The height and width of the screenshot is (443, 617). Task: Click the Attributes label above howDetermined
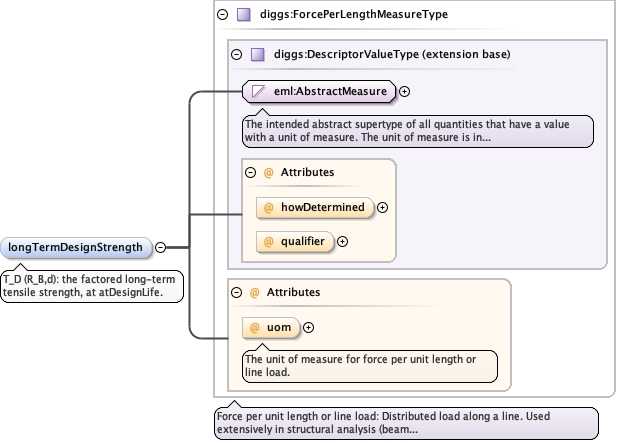point(307,172)
